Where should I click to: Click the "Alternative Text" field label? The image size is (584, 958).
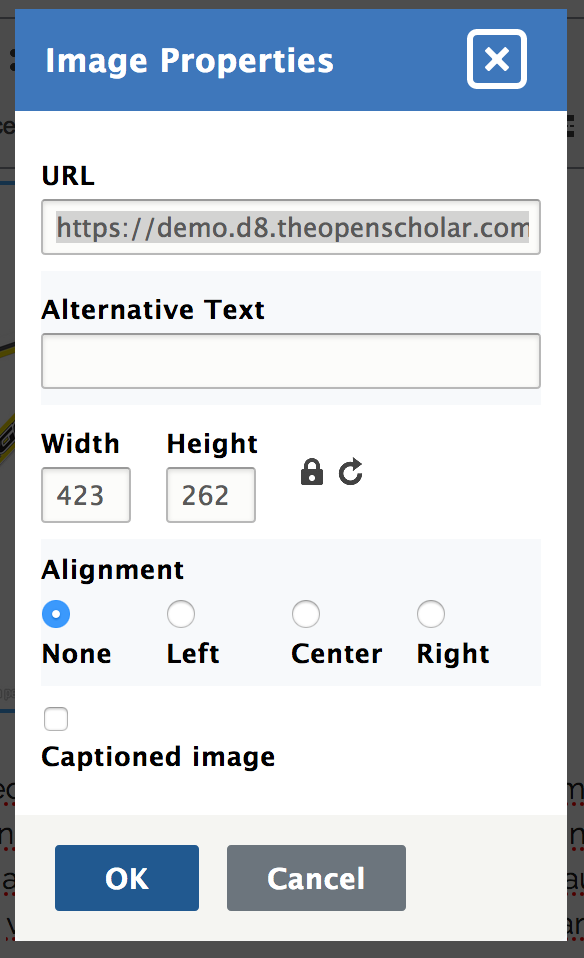click(x=153, y=309)
